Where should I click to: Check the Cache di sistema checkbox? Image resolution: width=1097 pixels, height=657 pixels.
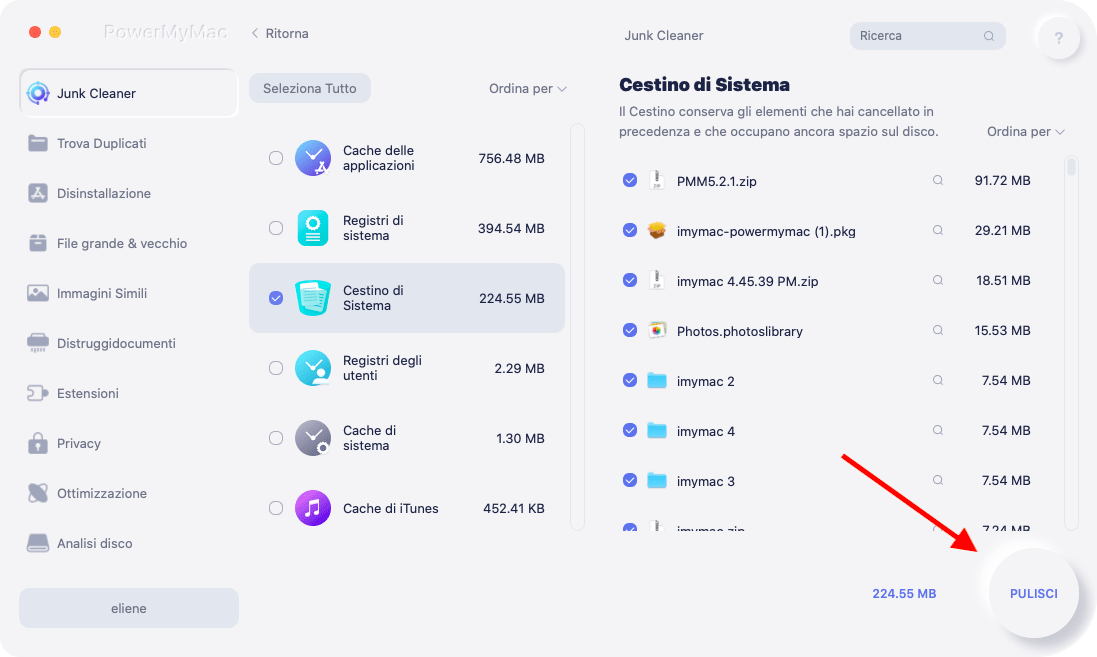[276, 438]
